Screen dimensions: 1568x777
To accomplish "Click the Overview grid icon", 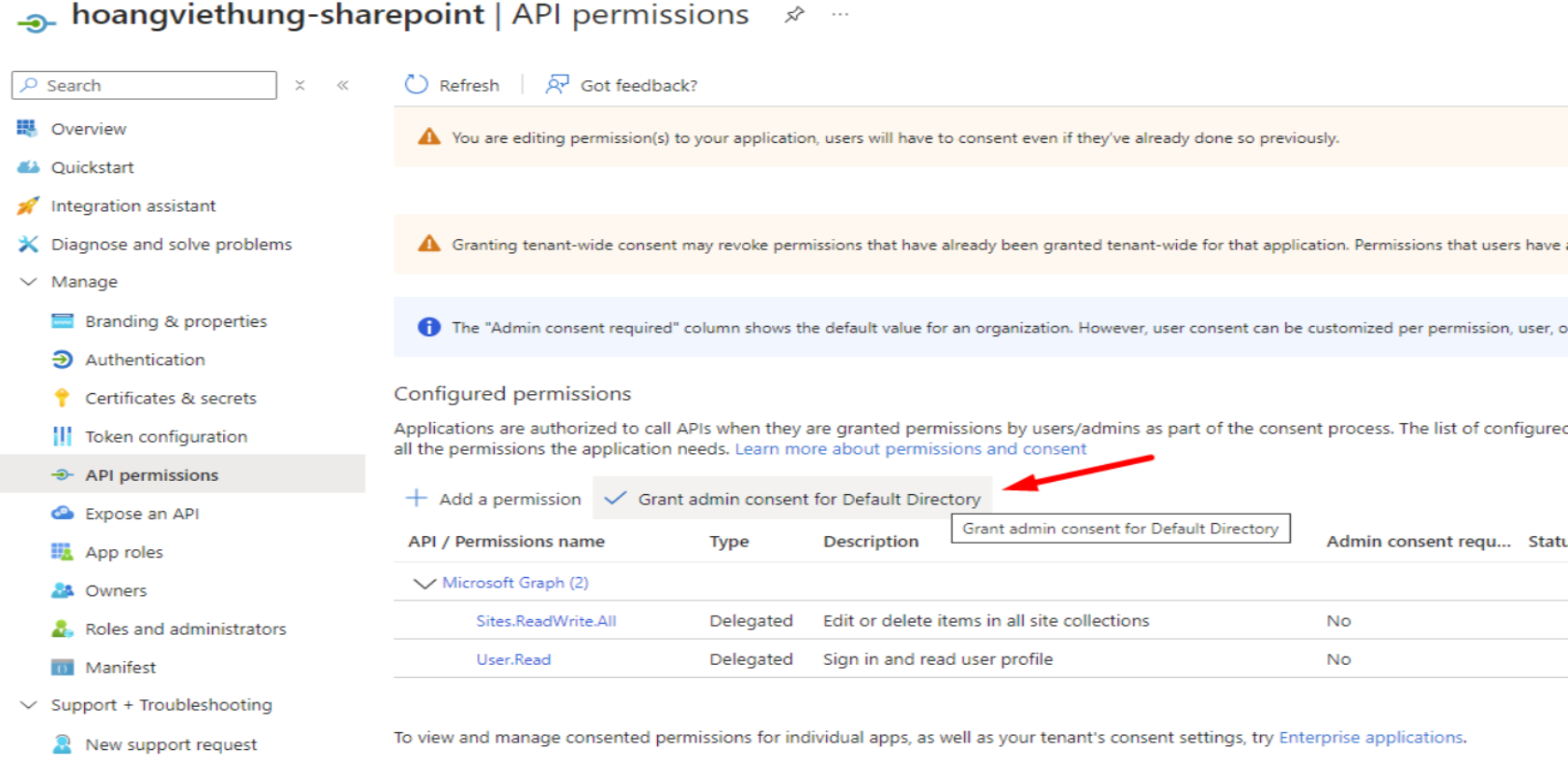I will (x=27, y=128).
